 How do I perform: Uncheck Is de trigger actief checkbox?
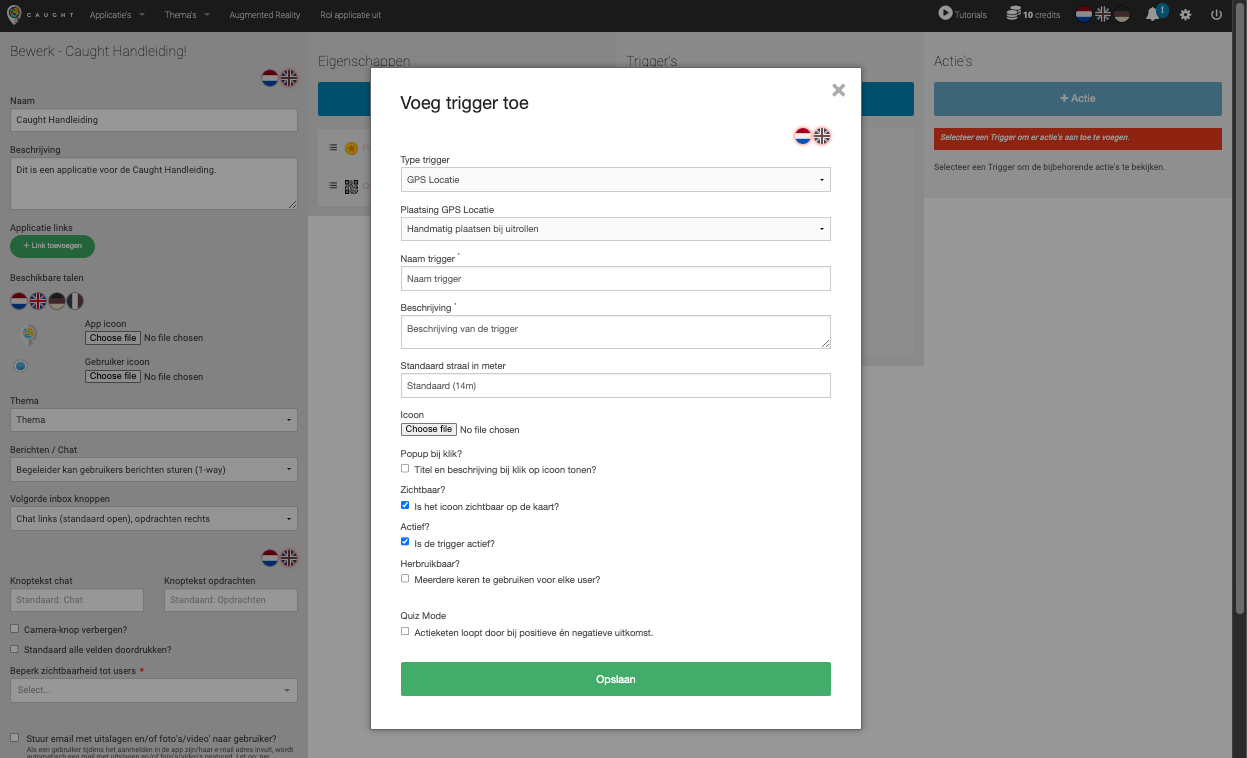coord(405,542)
